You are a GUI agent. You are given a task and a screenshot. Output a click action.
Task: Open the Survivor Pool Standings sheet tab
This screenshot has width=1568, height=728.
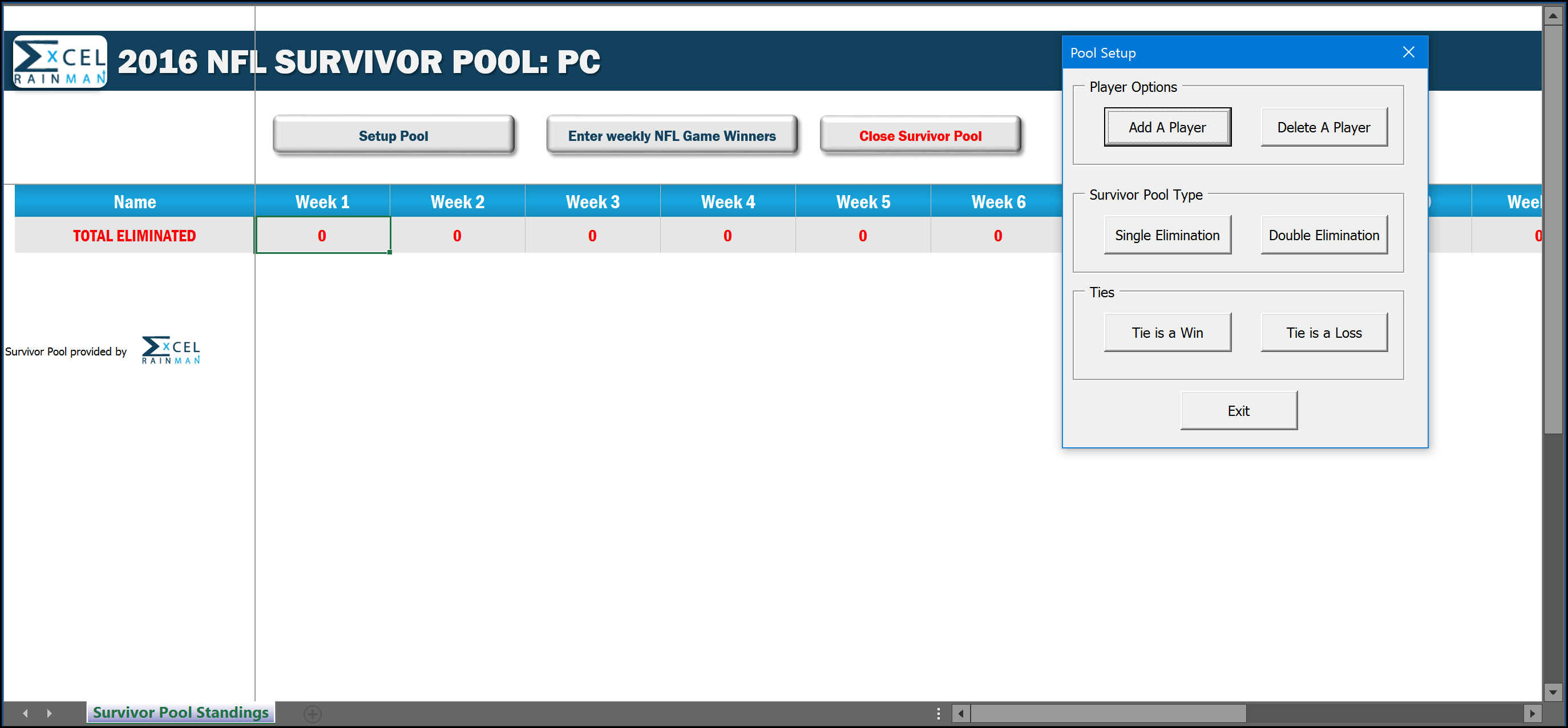click(180, 712)
